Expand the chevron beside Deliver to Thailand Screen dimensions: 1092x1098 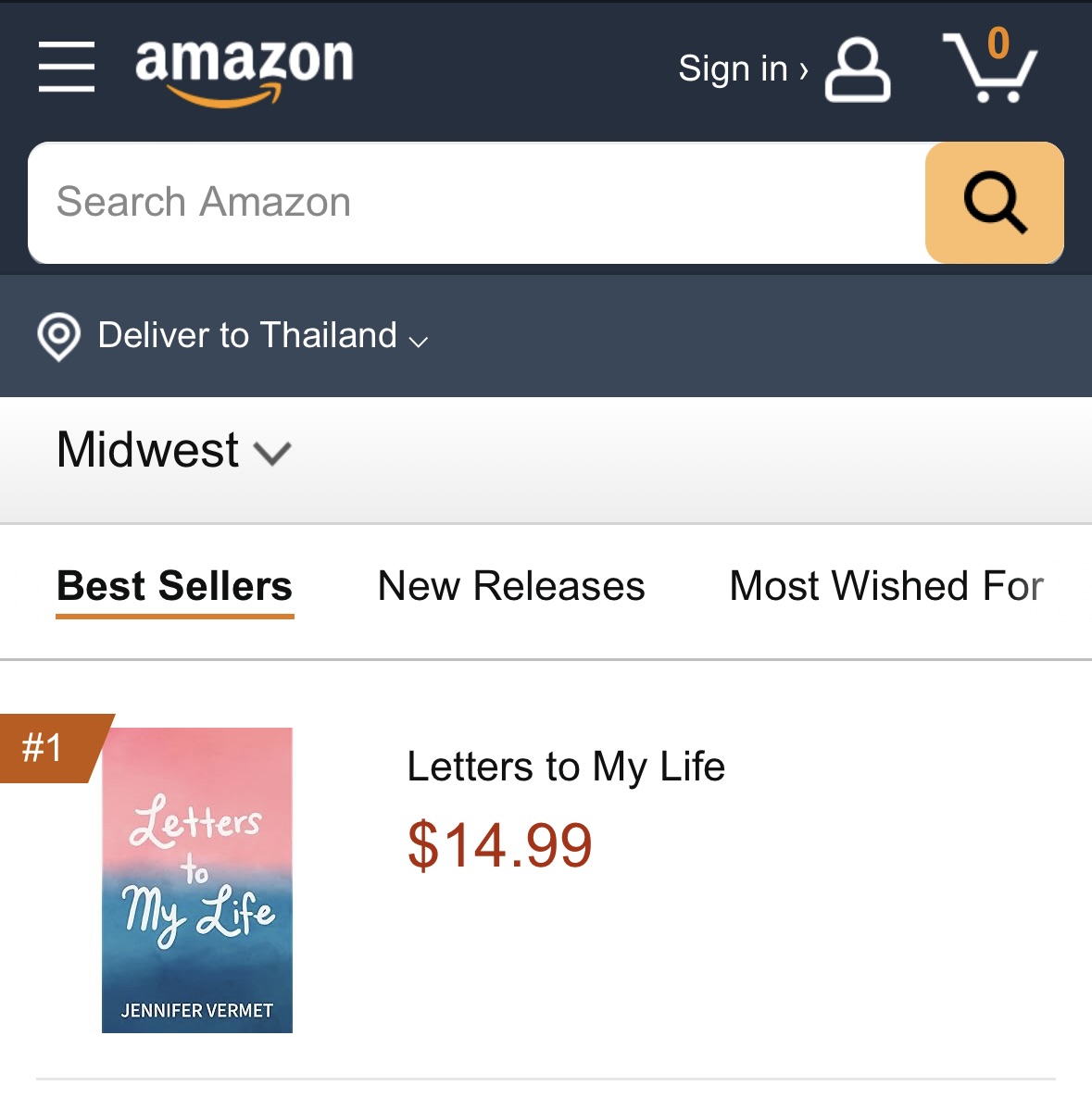point(419,341)
